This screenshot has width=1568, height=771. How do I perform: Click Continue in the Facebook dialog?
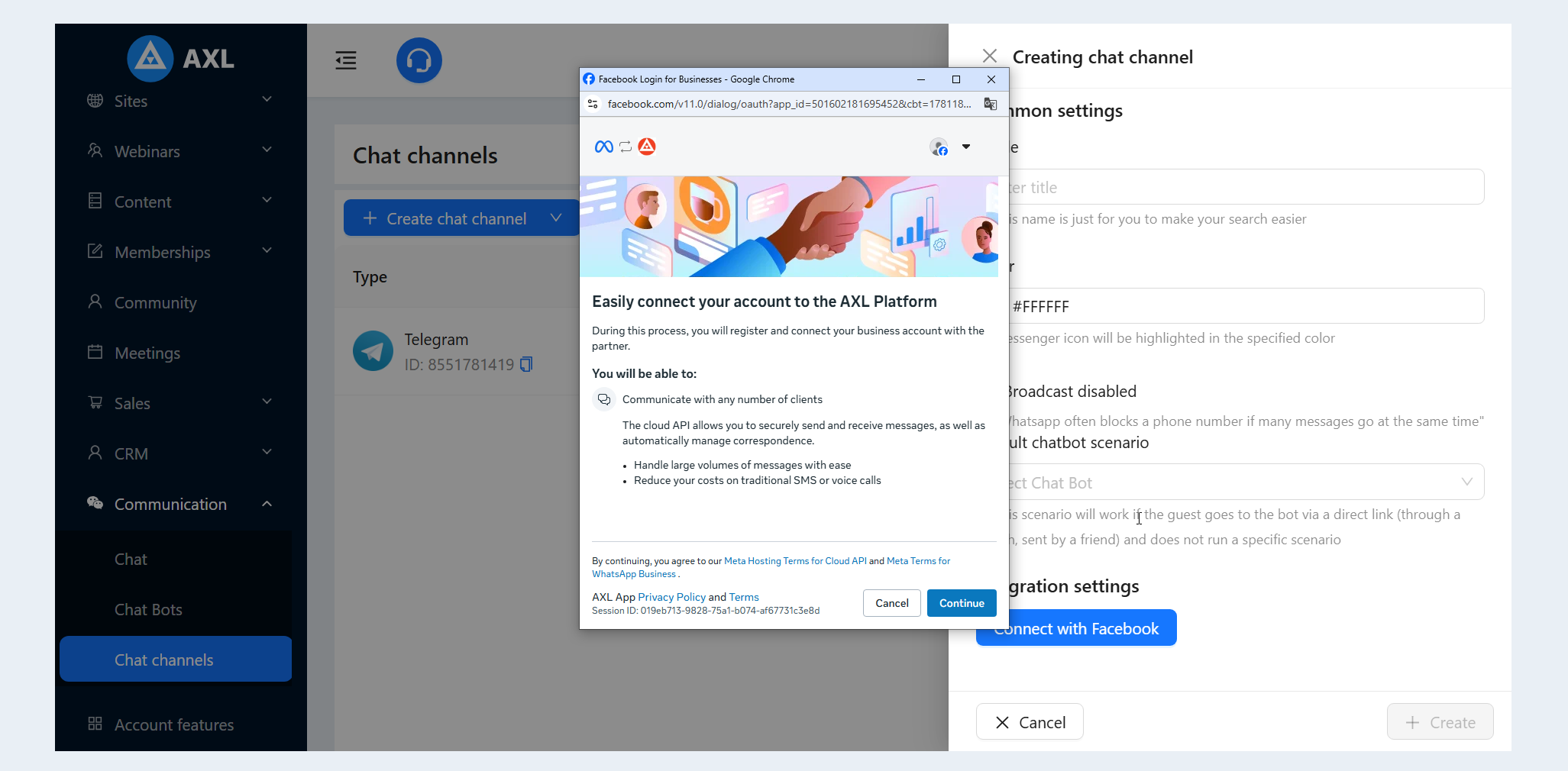point(962,603)
